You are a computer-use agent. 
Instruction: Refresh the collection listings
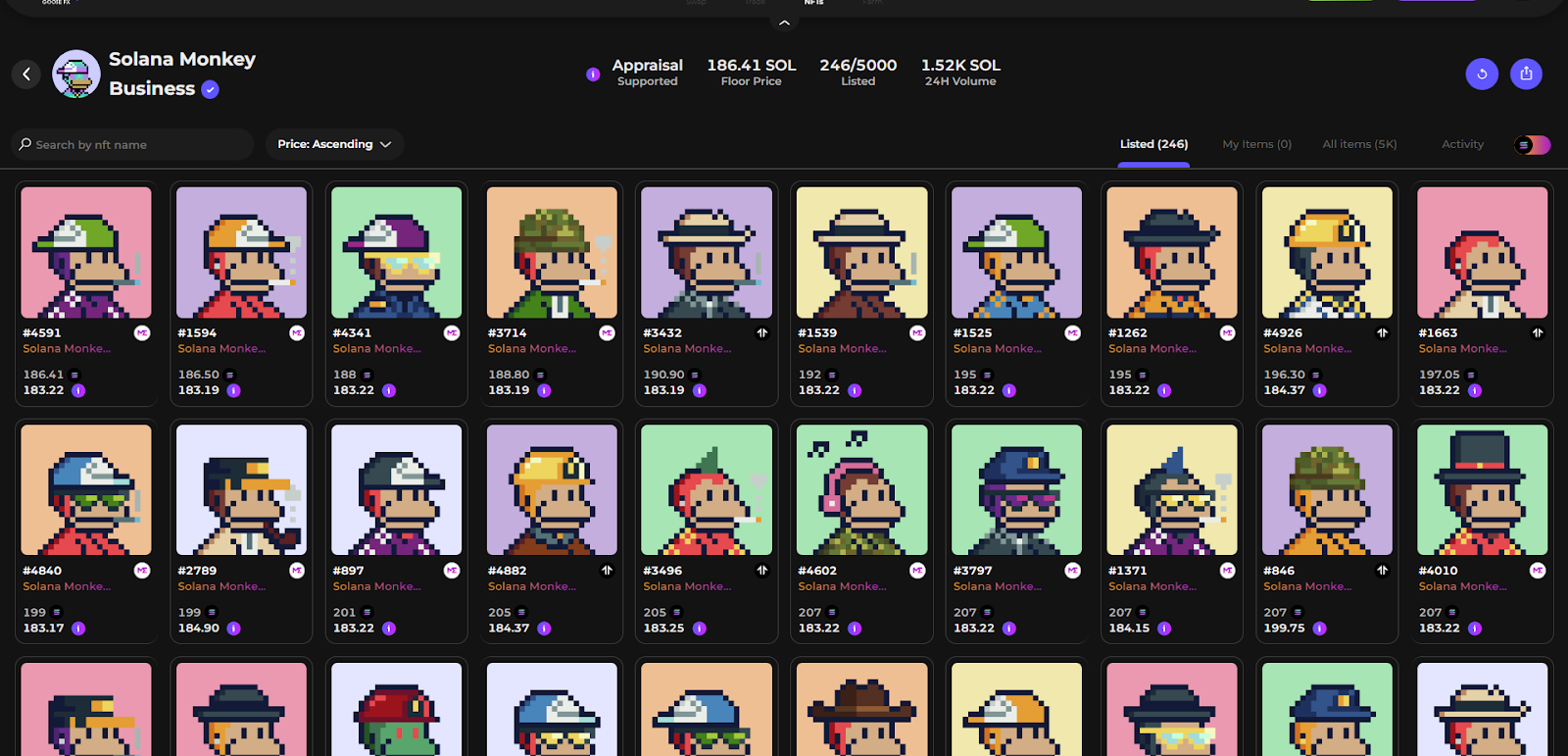(x=1482, y=74)
